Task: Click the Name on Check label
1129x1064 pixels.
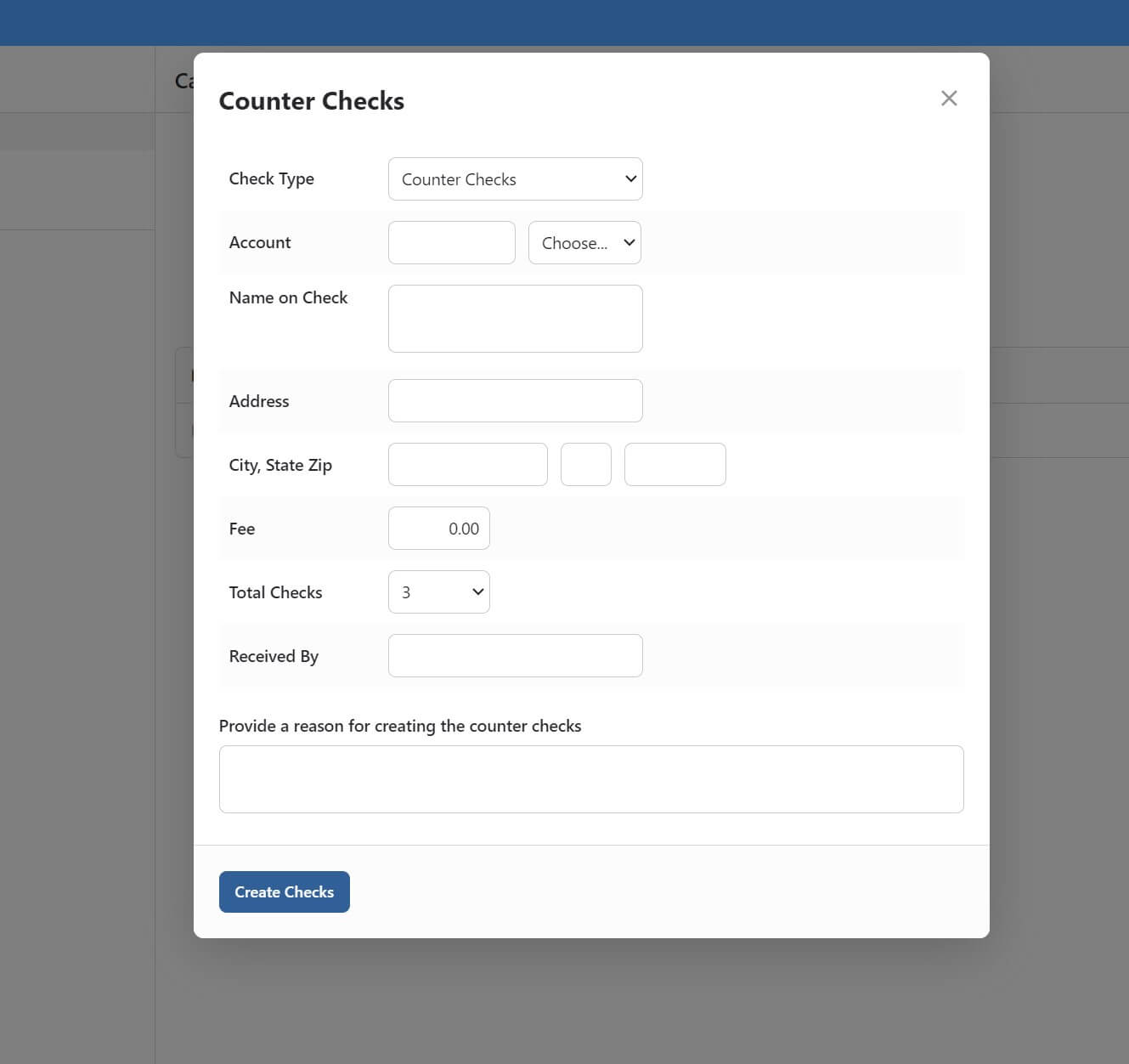Action: 288,298
